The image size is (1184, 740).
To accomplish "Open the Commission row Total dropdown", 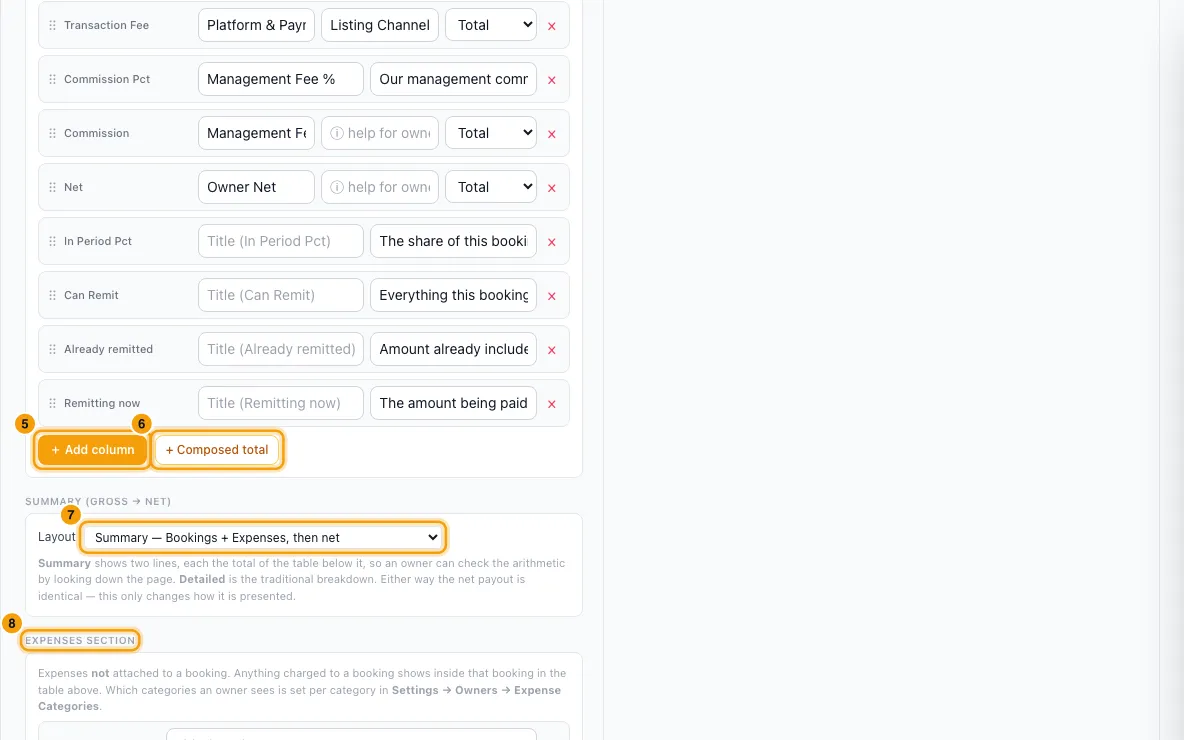I will point(491,133).
